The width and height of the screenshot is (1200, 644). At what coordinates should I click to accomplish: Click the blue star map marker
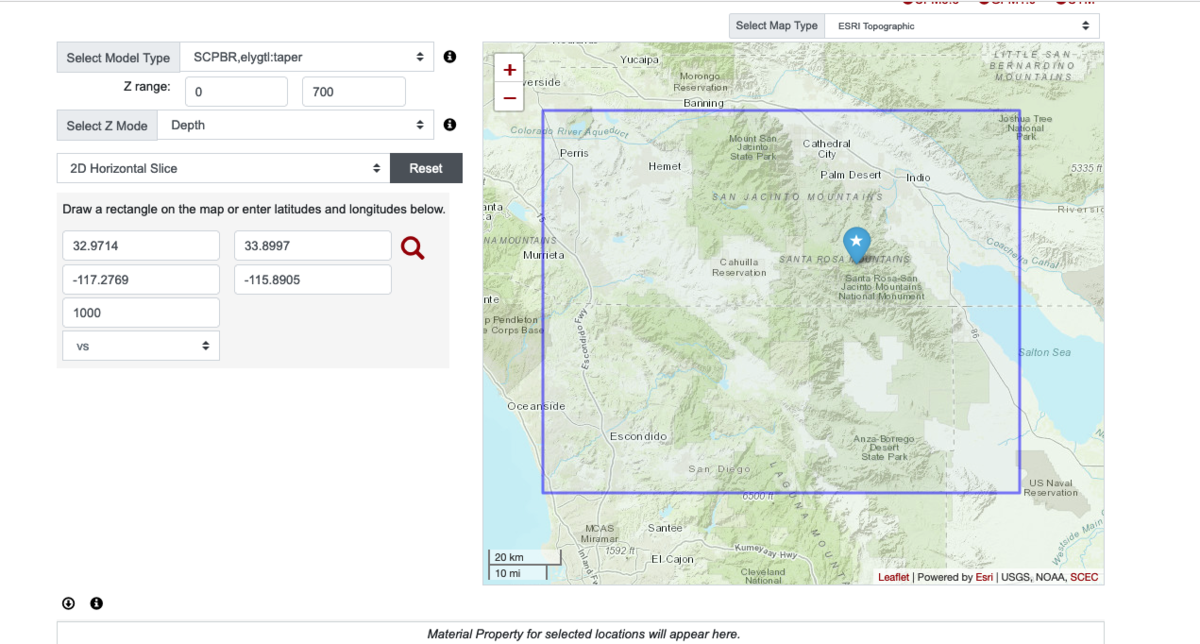point(856,244)
